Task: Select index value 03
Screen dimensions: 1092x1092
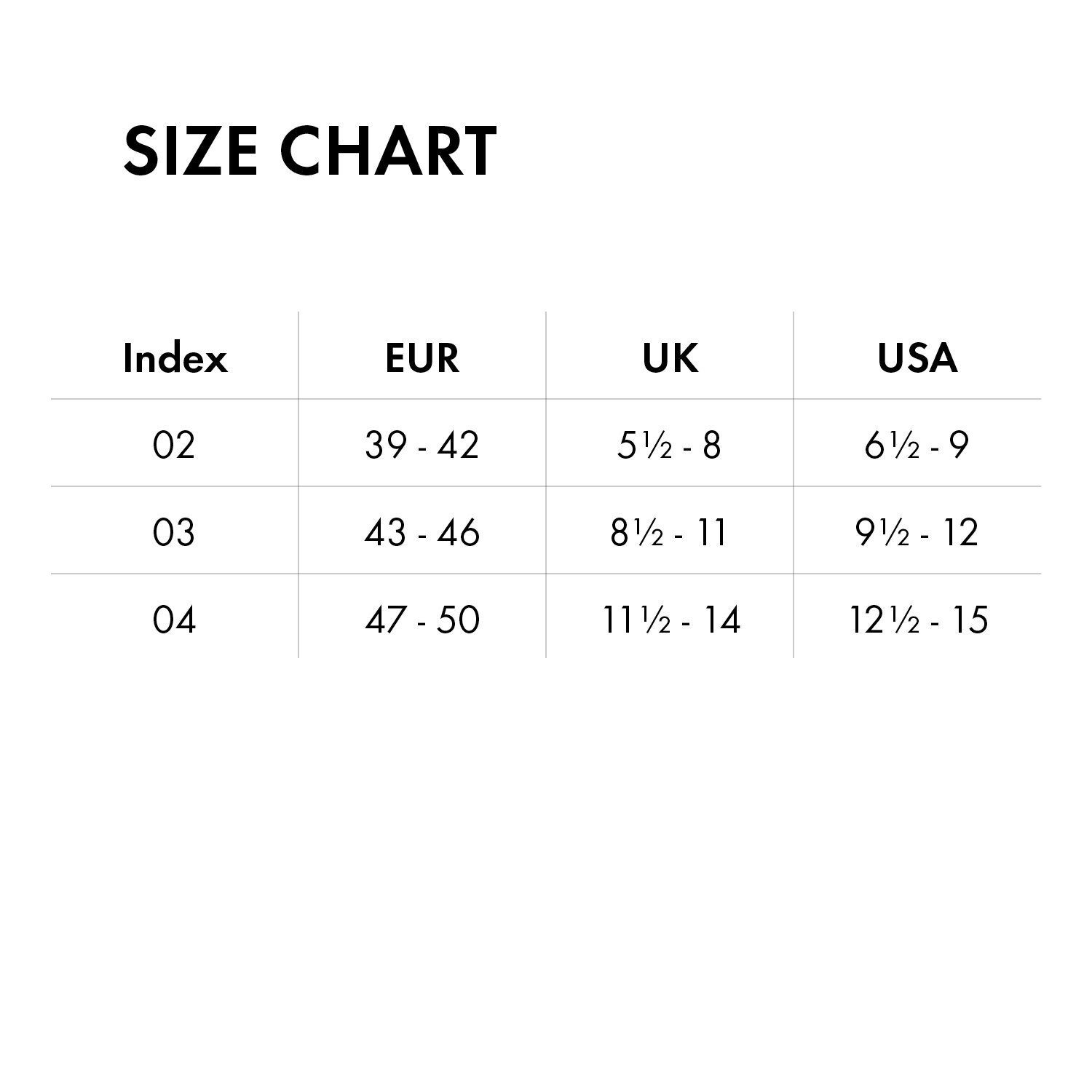Action: [x=174, y=532]
